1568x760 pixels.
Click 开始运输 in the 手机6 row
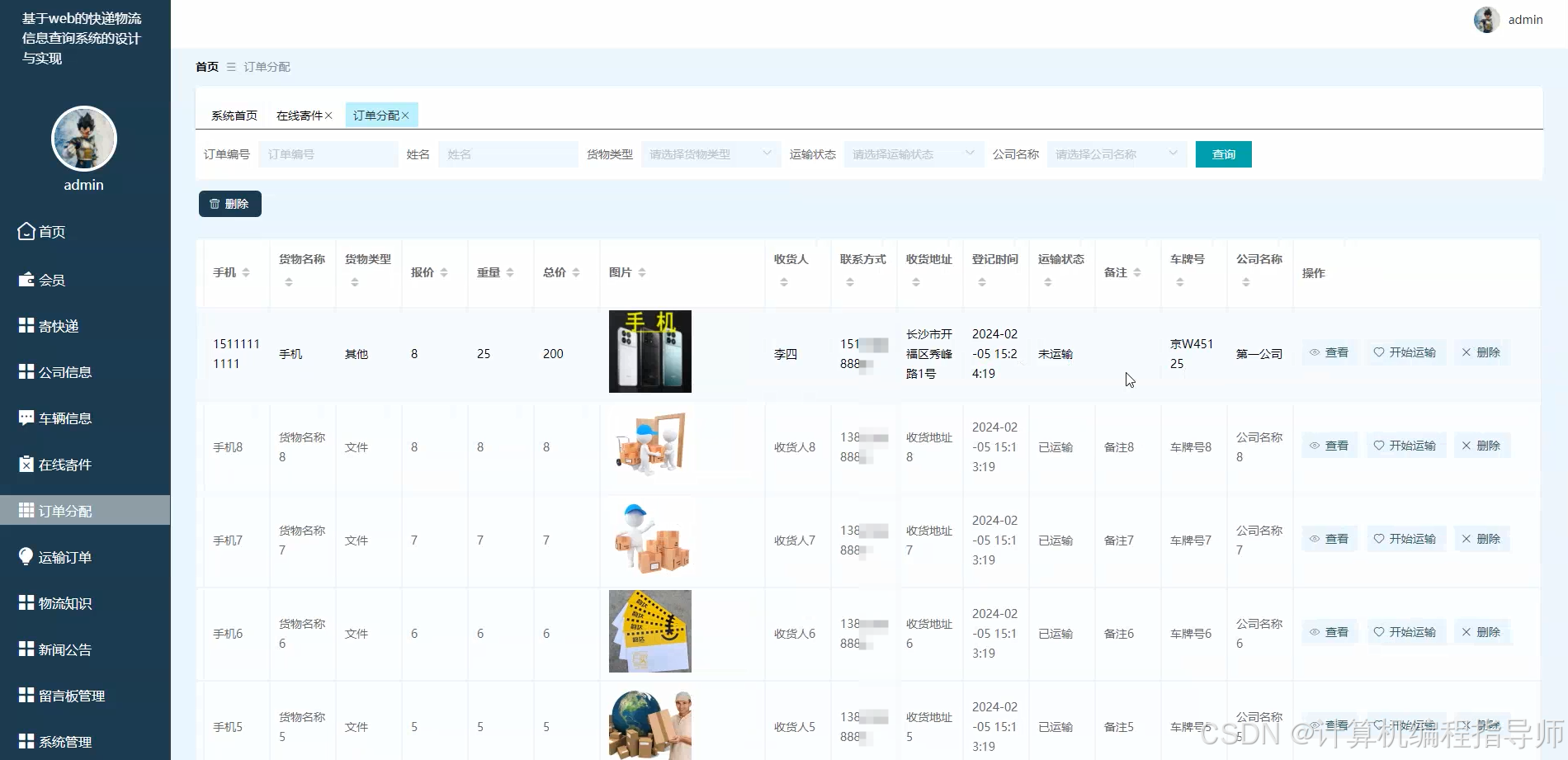(1405, 632)
